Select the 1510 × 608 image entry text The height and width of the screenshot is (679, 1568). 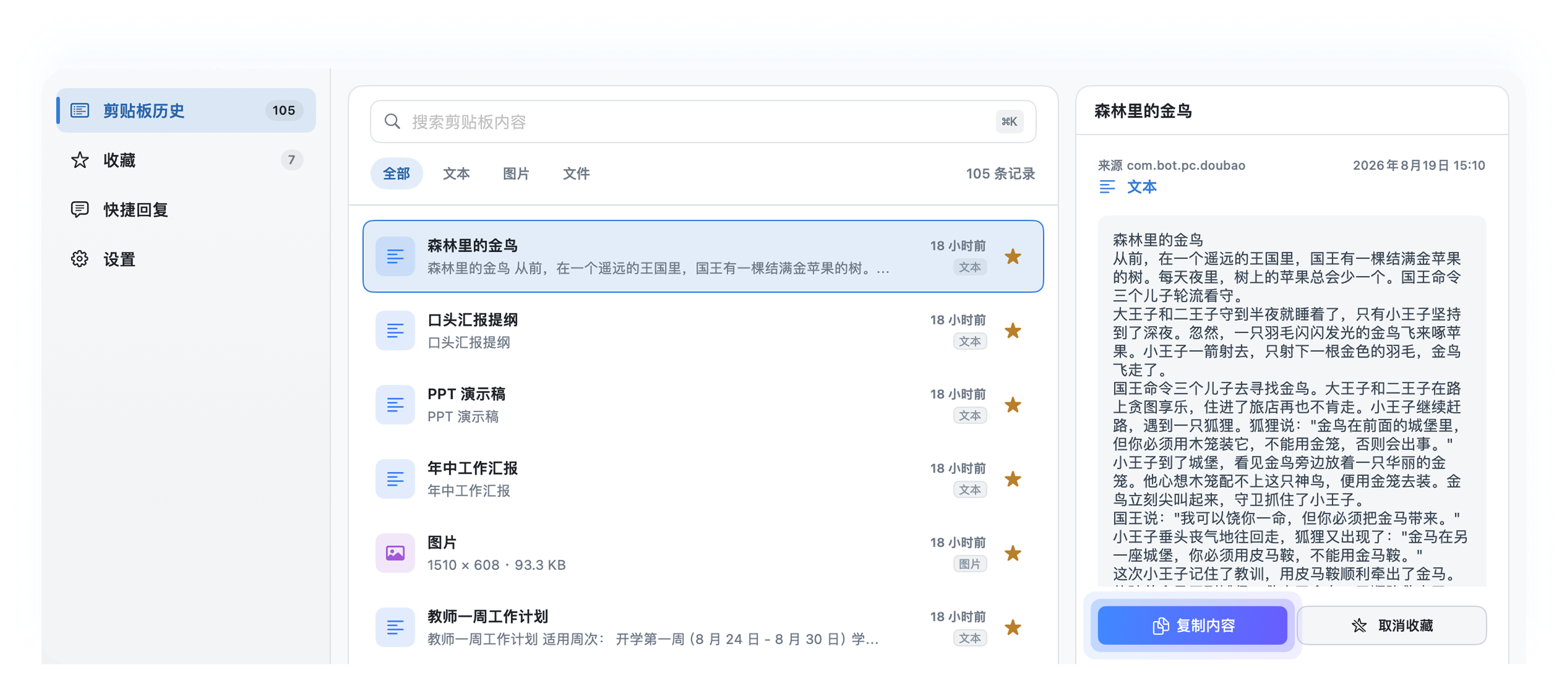click(496, 565)
